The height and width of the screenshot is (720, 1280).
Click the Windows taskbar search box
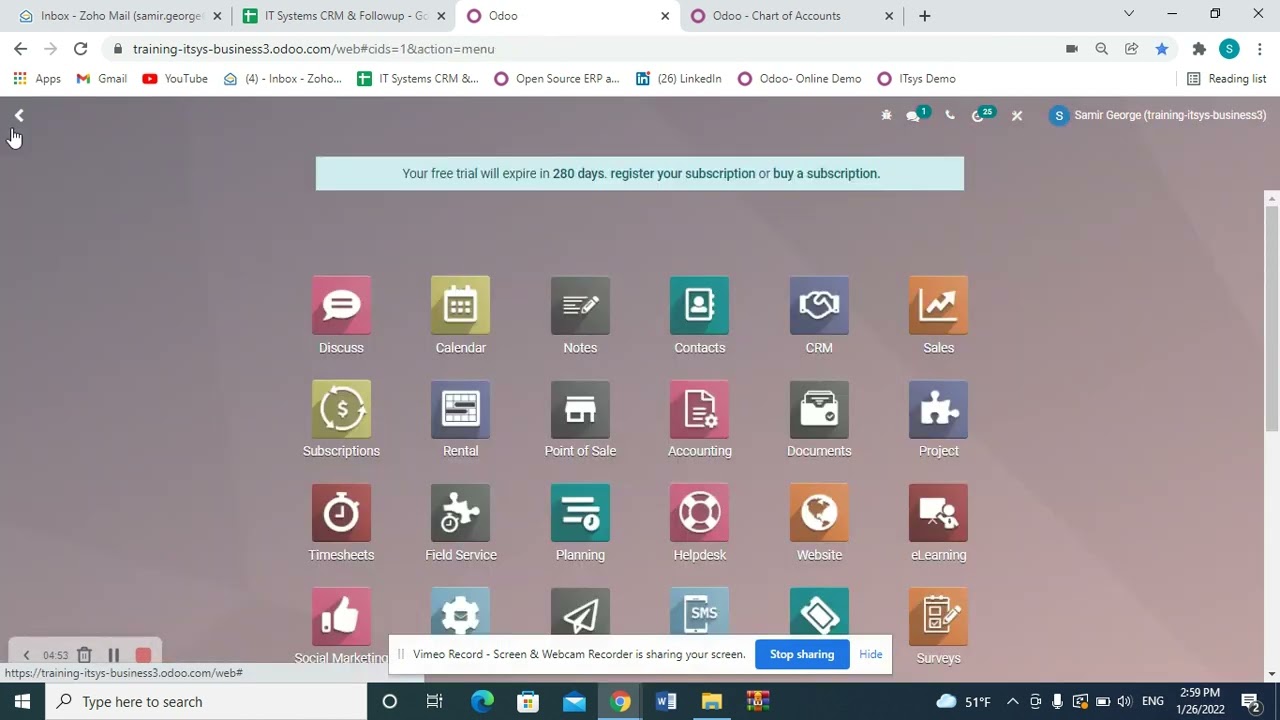coord(206,702)
